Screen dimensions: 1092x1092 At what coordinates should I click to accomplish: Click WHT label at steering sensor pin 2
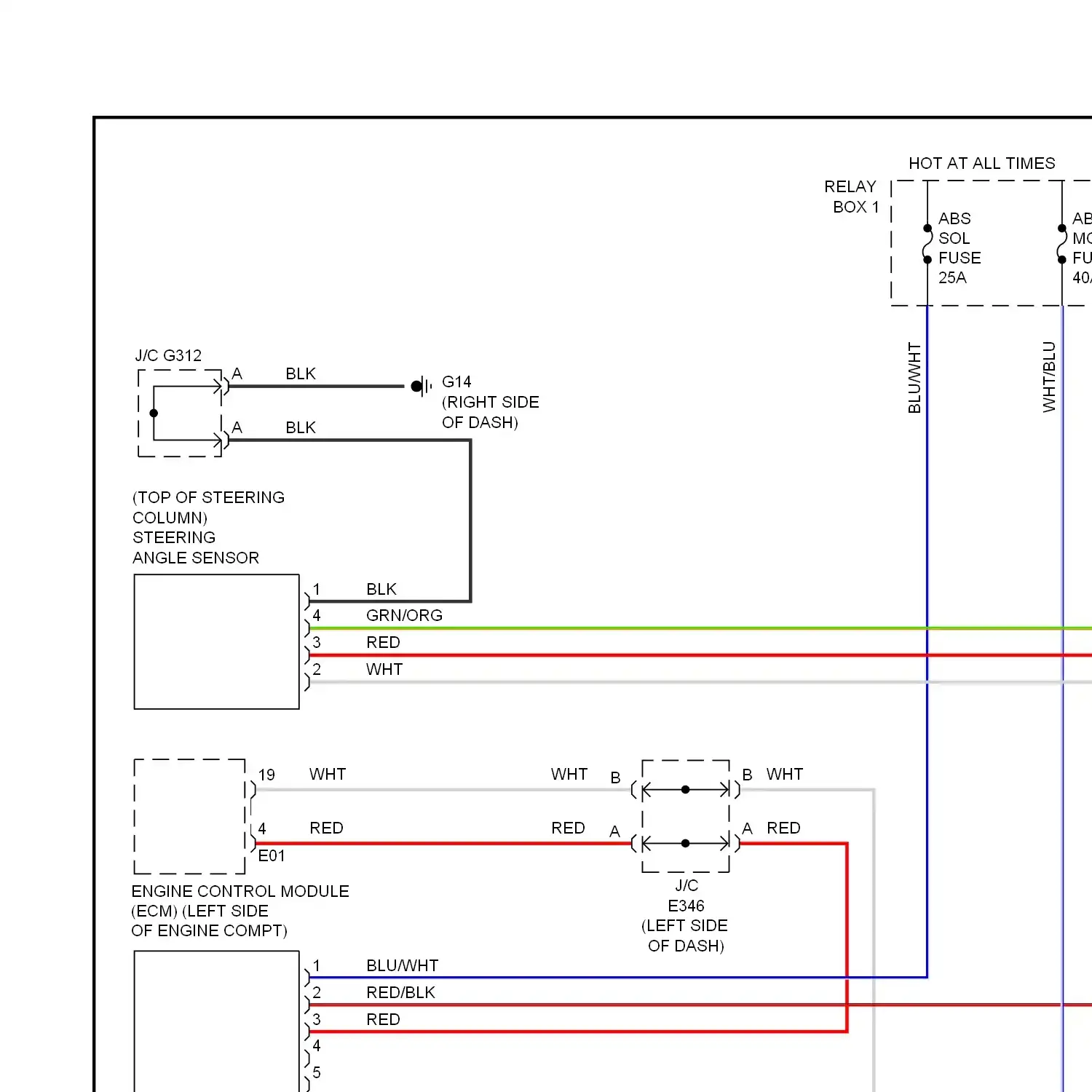click(x=384, y=669)
